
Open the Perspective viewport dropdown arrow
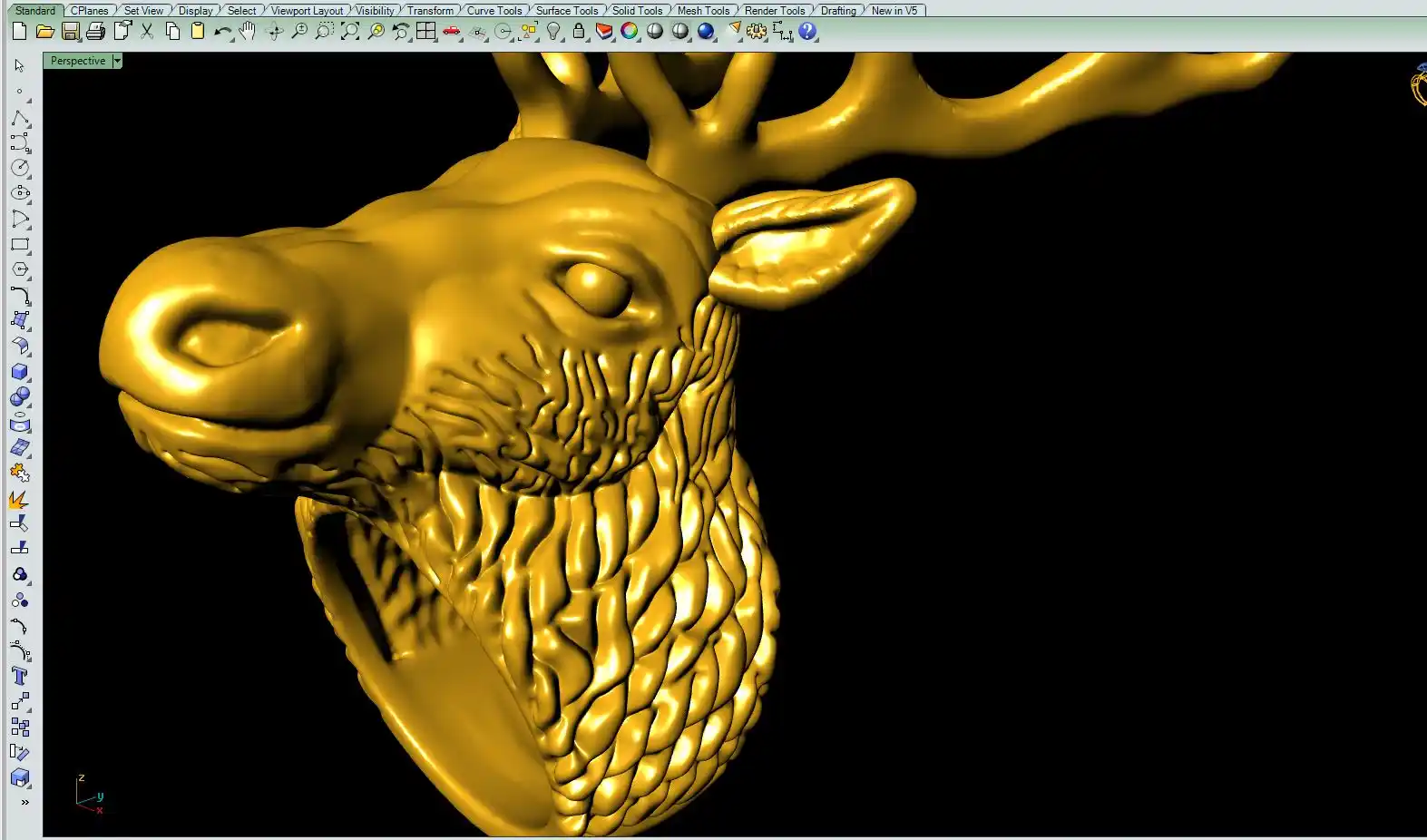(117, 61)
